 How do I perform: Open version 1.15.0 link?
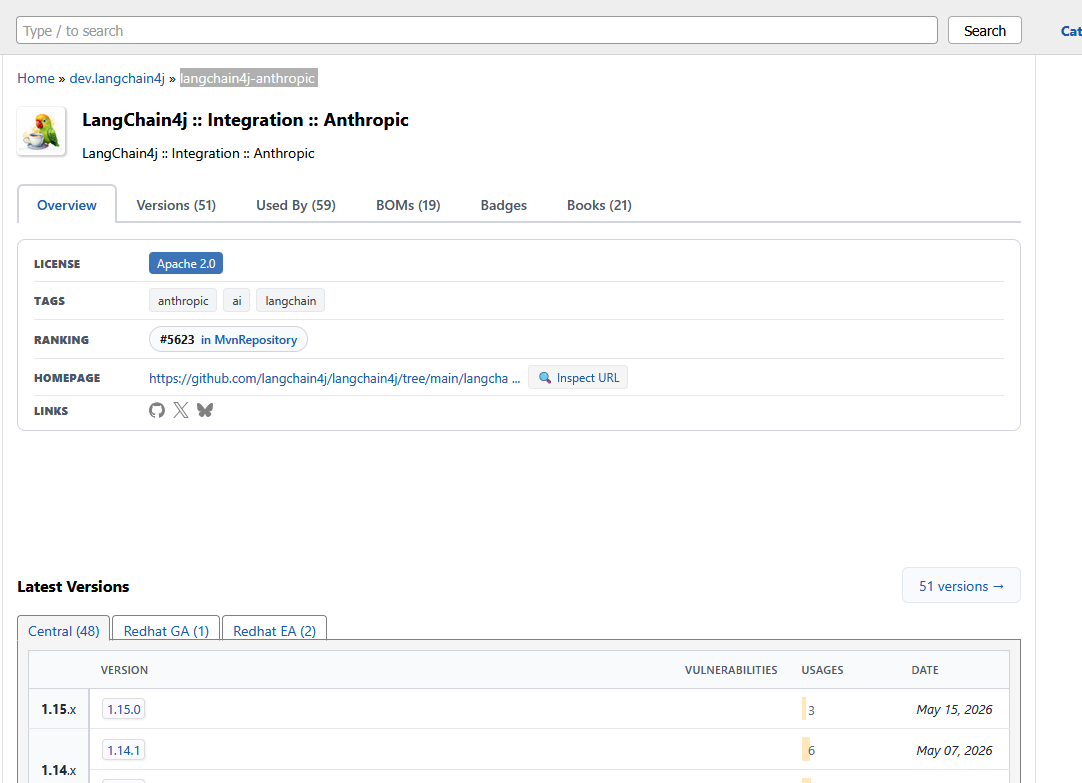click(x=124, y=709)
